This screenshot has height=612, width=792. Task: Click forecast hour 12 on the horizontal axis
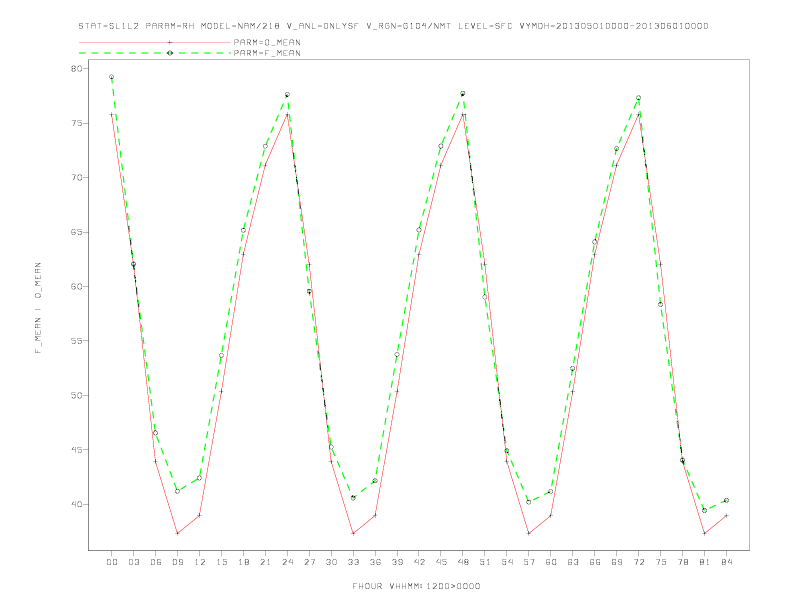[200, 562]
